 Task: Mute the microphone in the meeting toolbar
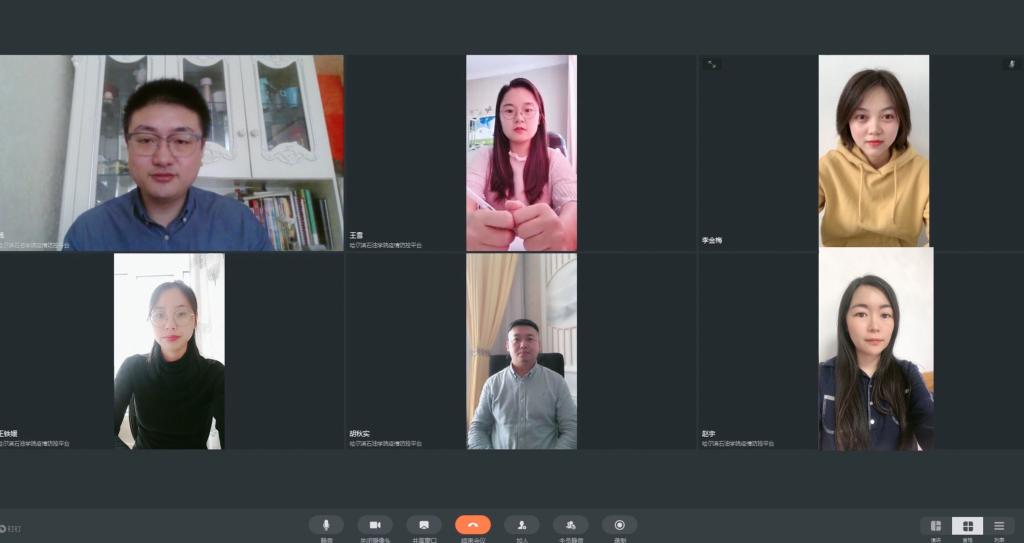click(x=326, y=525)
